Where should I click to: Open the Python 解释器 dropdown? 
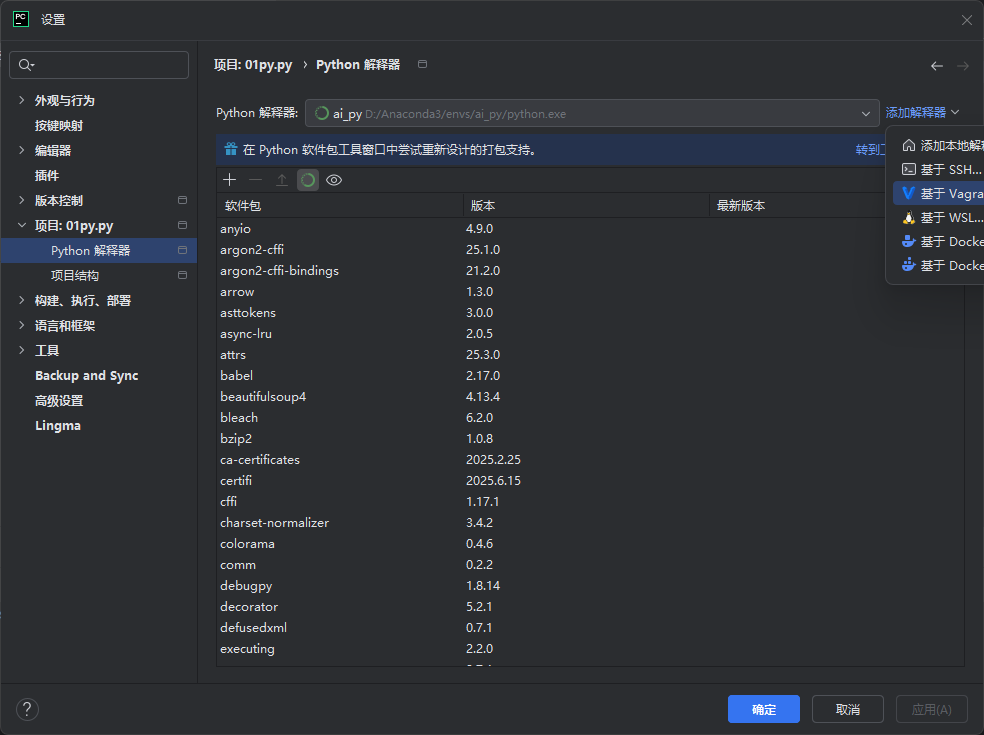click(x=592, y=114)
